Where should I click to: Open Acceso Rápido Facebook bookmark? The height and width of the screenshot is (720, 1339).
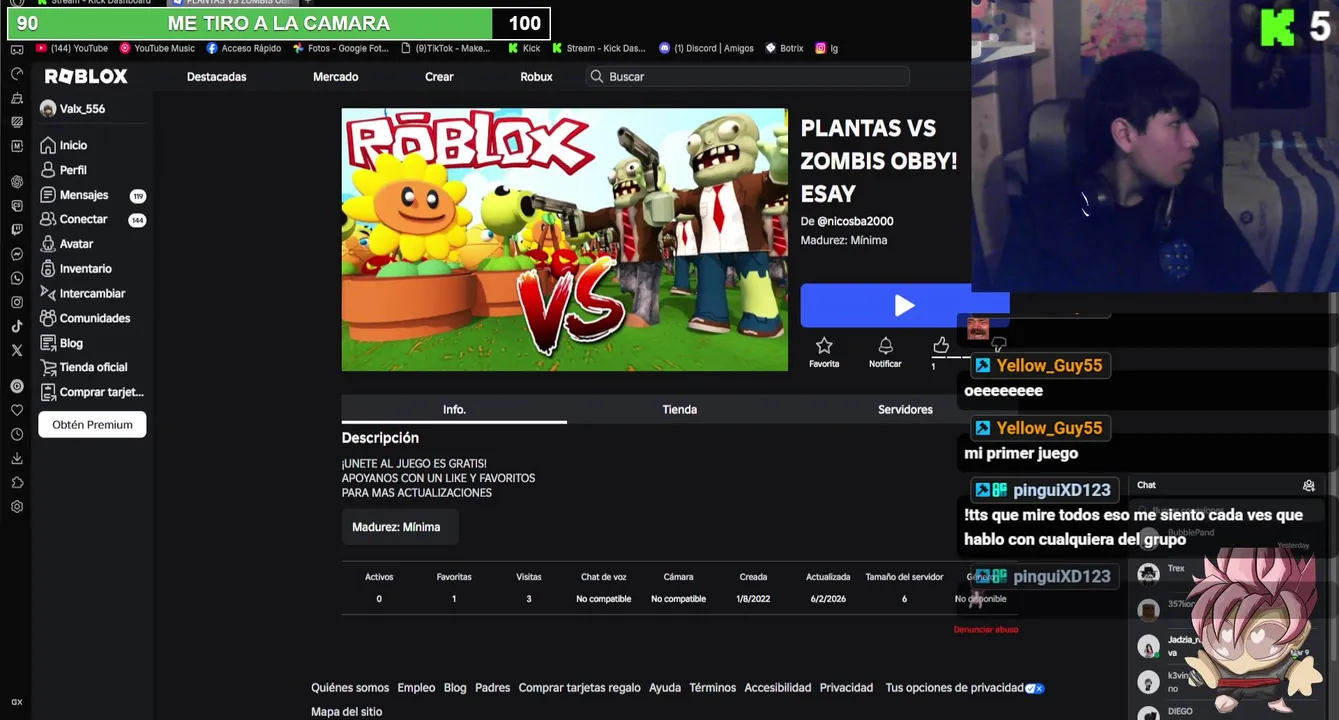[x=244, y=48]
